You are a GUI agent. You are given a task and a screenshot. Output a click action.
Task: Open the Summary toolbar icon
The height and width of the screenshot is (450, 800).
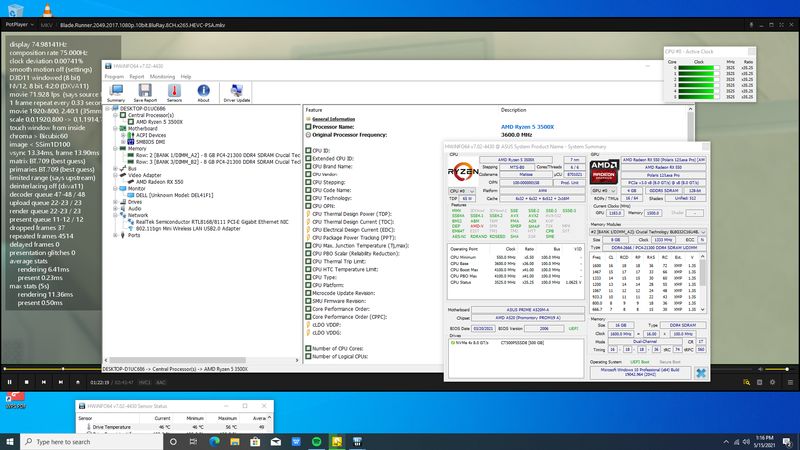point(116,93)
